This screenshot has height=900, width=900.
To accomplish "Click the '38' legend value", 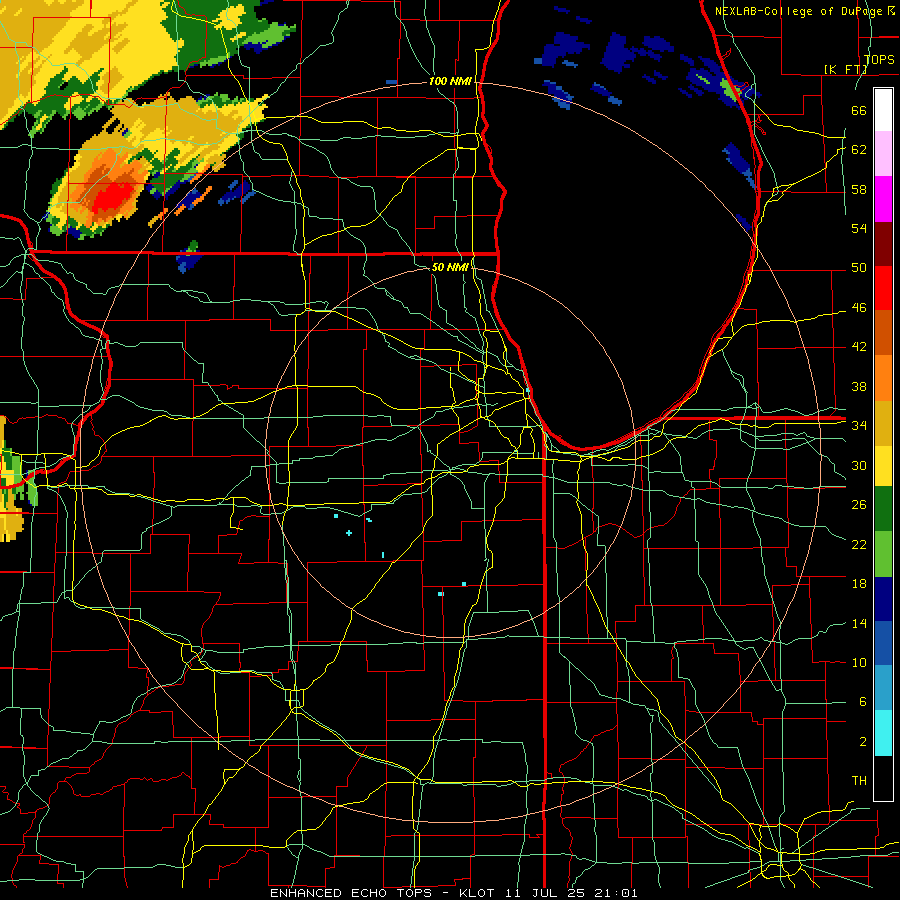I will click(859, 387).
